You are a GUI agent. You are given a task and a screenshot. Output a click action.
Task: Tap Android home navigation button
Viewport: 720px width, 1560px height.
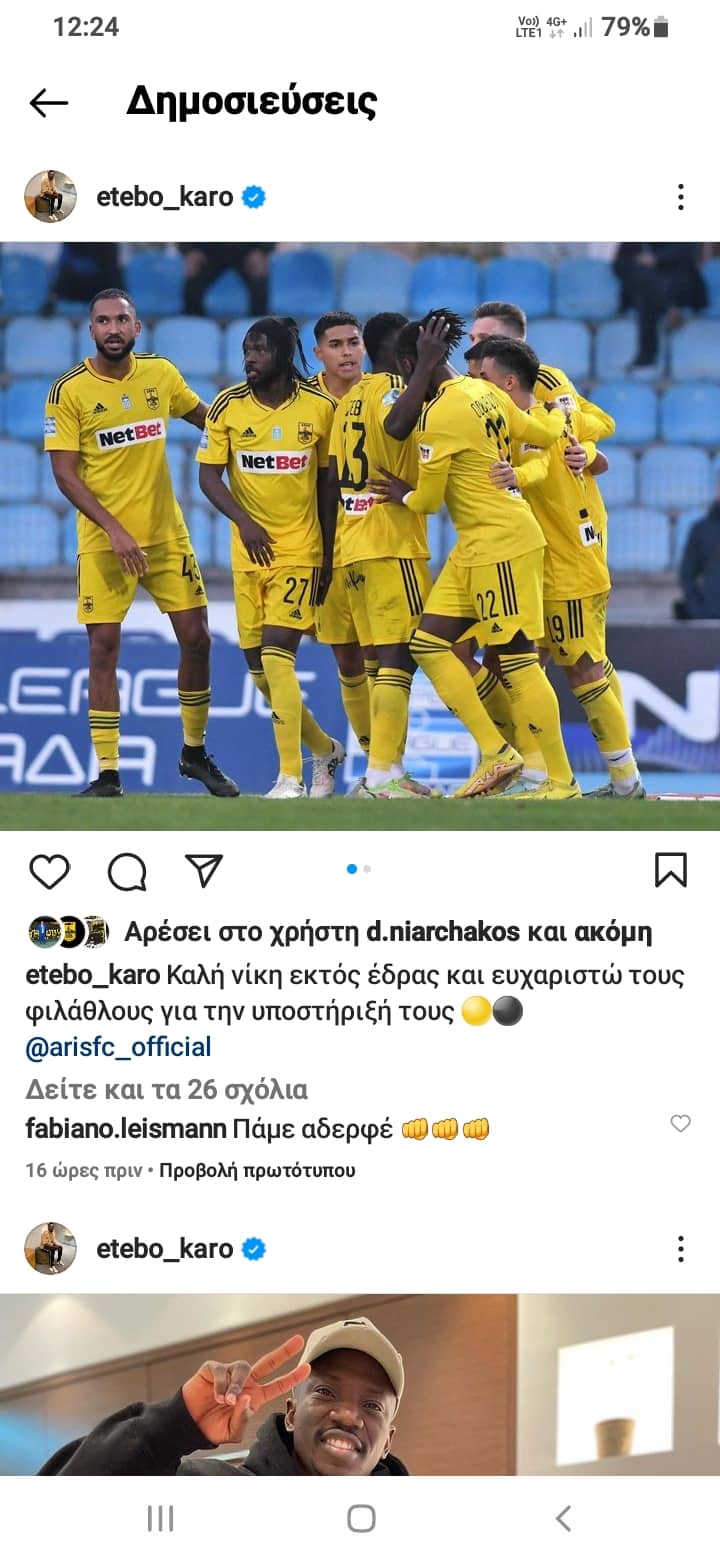(361, 1519)
